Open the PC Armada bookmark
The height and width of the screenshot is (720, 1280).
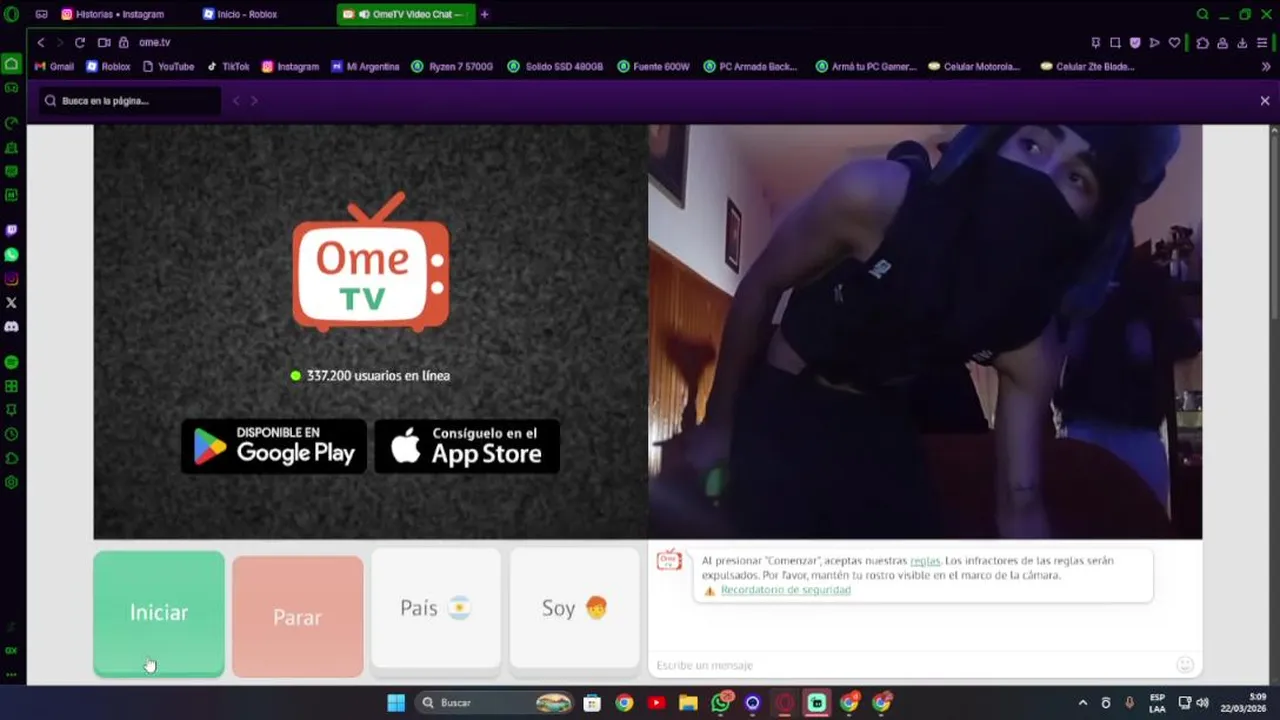(x=750, y=66)
